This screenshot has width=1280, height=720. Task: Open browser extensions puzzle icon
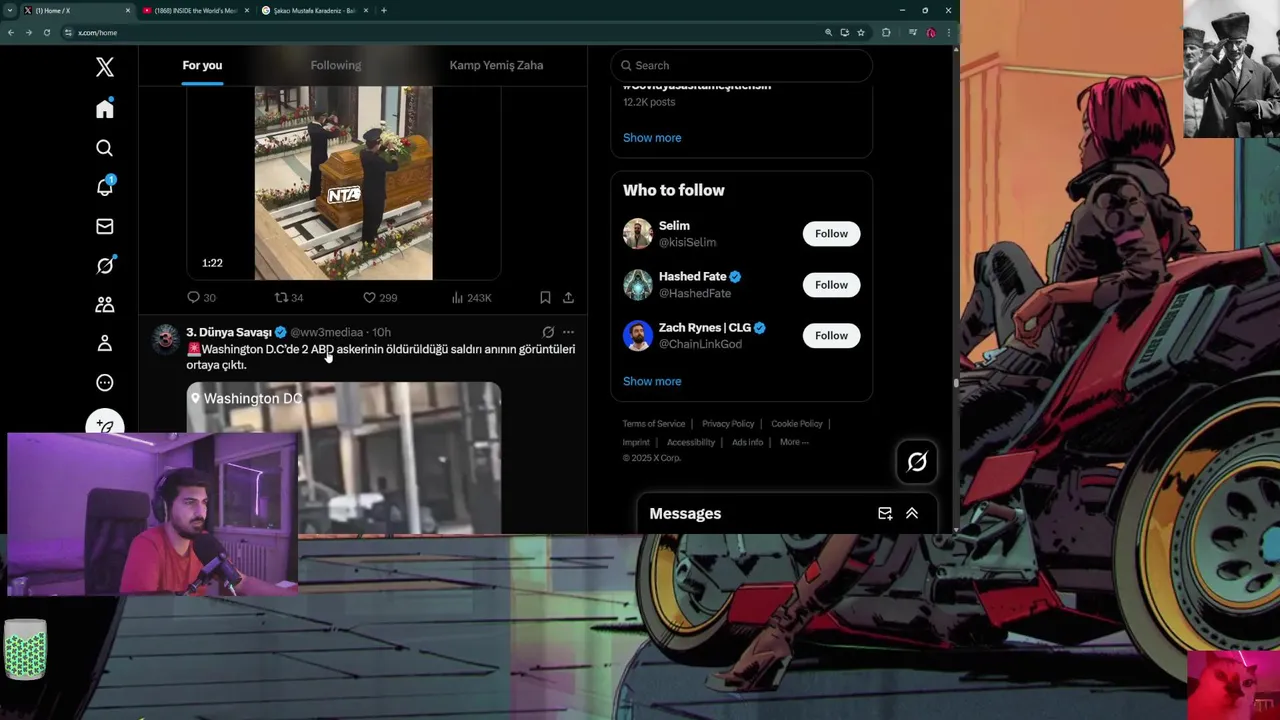click(886, 32)
